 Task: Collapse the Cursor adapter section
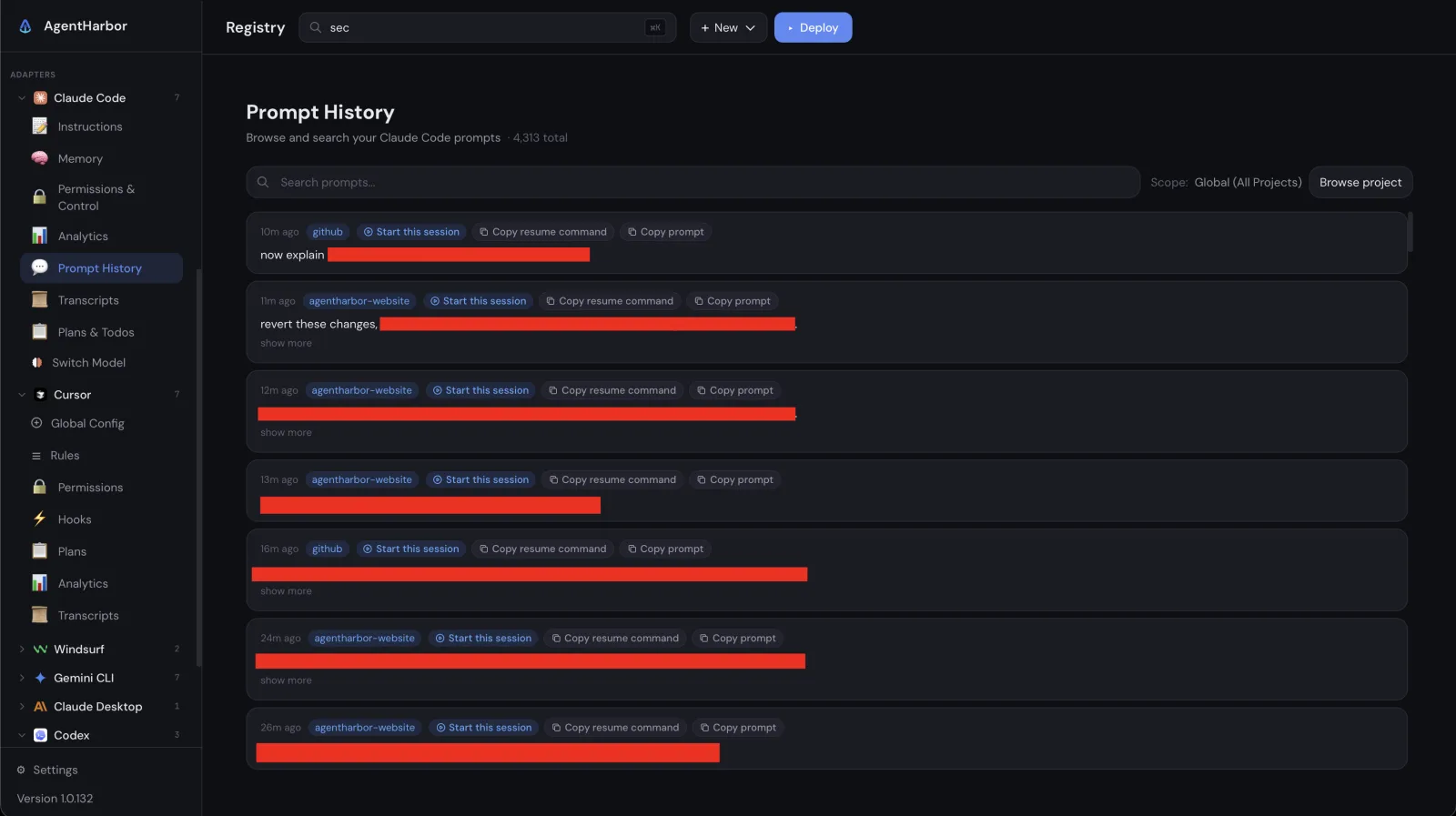click(x=22, y=395)
